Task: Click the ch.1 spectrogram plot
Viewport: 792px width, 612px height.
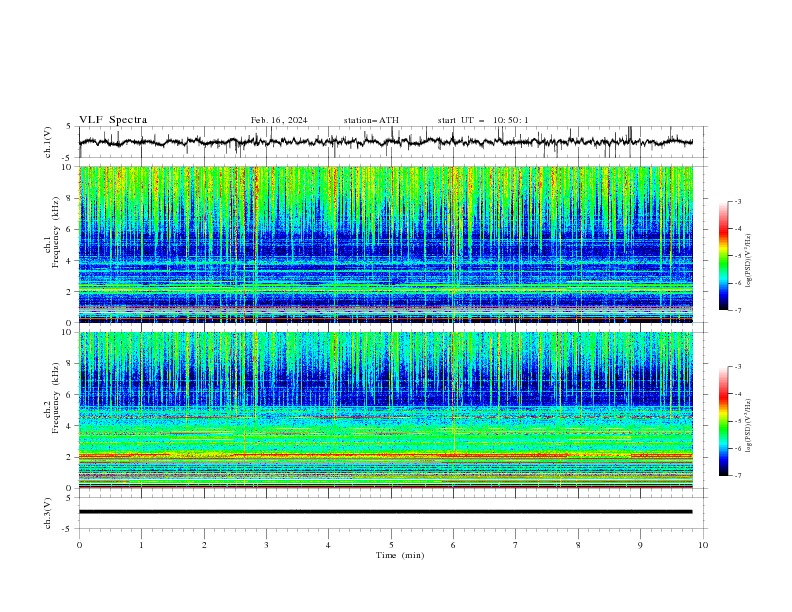Action: tap(385, 244)
